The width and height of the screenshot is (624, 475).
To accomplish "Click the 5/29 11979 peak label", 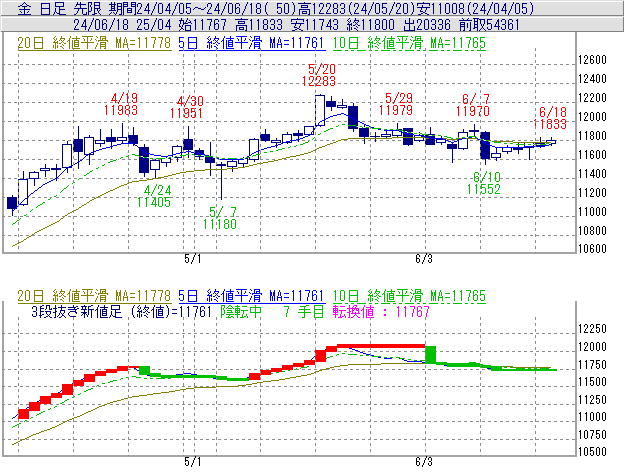I will pos(396,104).
